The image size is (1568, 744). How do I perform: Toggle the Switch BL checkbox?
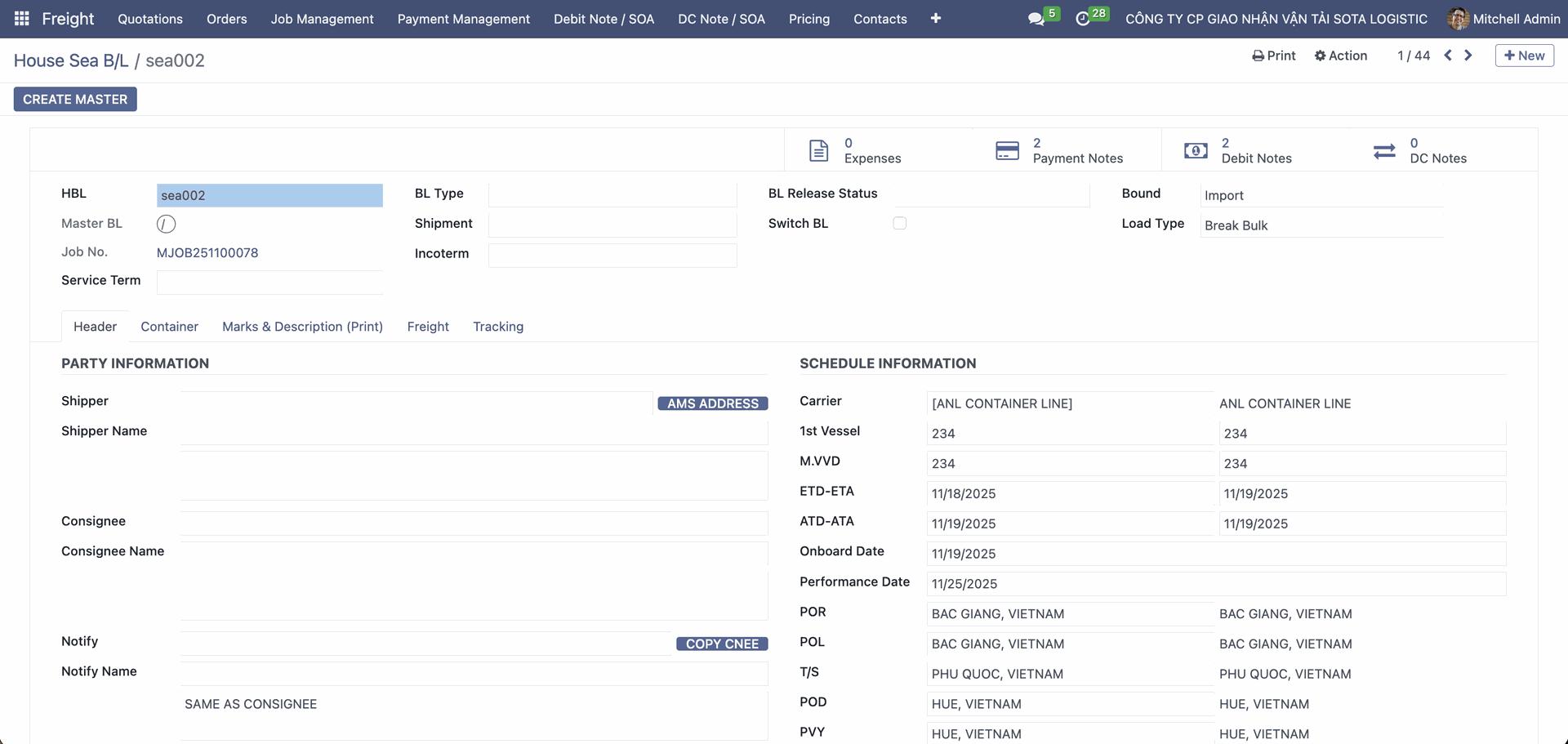point(899,223)
